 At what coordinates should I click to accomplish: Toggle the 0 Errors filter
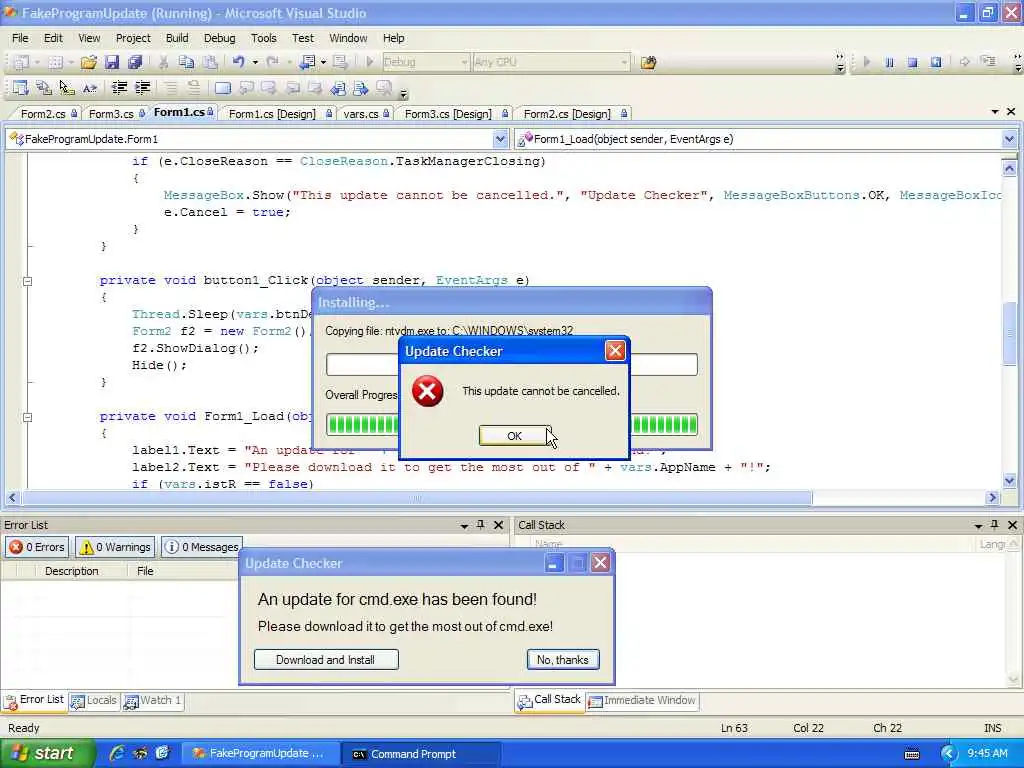tap(37, 547)
